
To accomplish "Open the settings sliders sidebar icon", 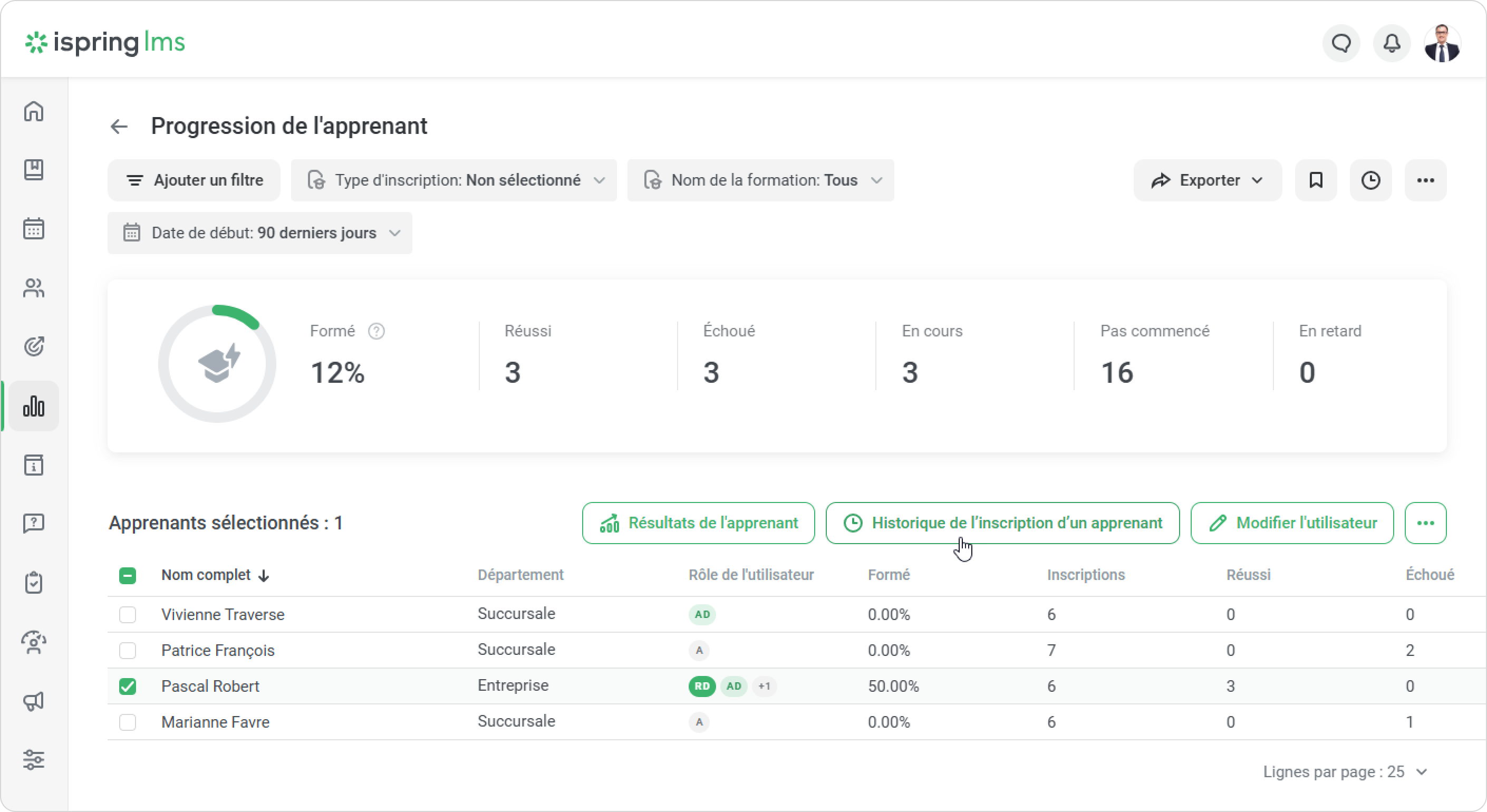I will tap(34, 759).
